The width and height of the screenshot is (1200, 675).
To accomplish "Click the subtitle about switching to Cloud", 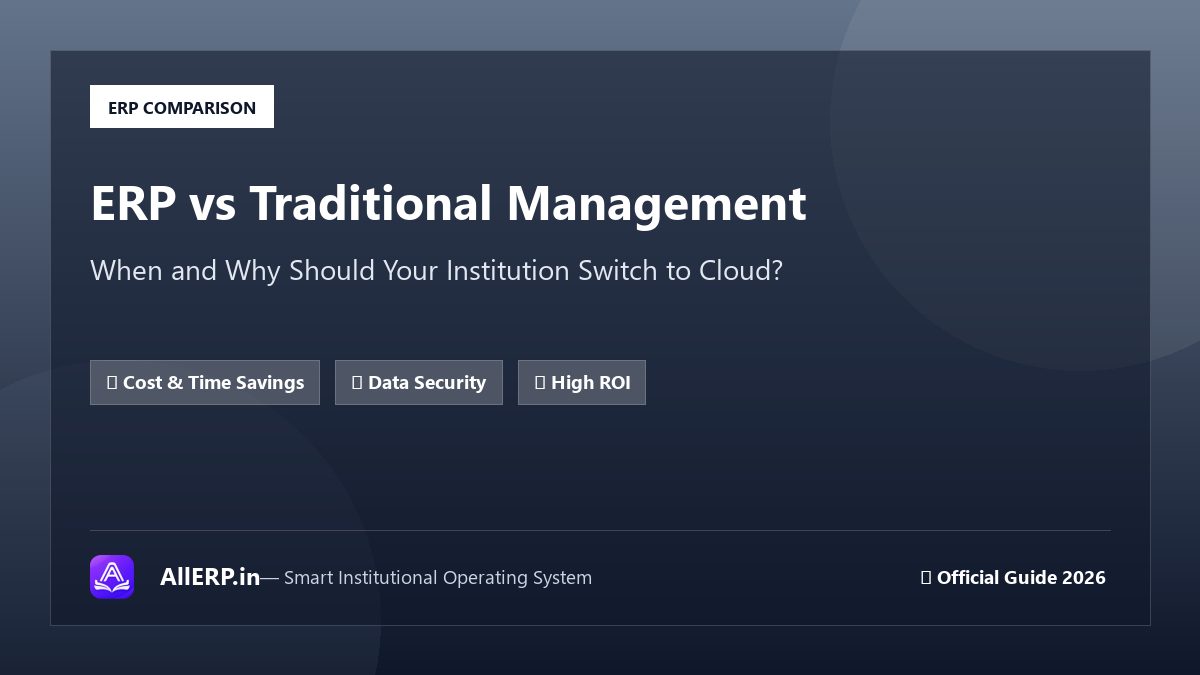I will point(436,271).
